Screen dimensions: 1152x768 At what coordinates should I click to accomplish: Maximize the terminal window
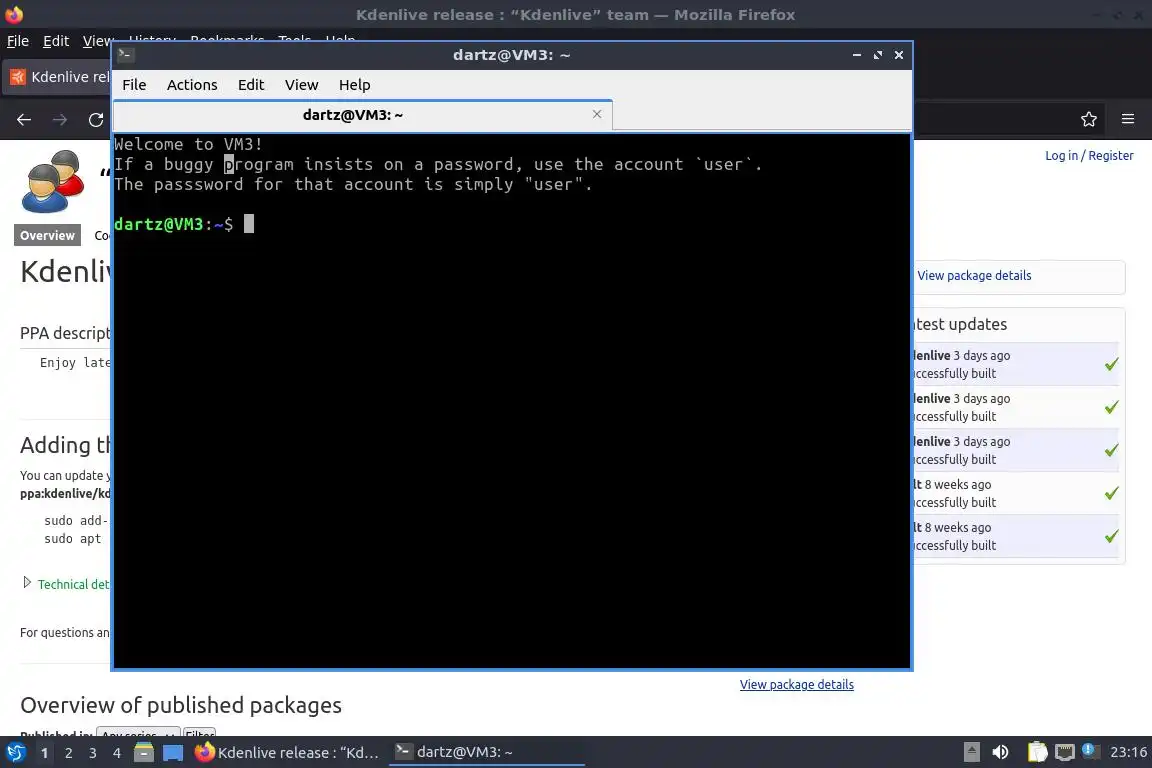tap(877, 55)
